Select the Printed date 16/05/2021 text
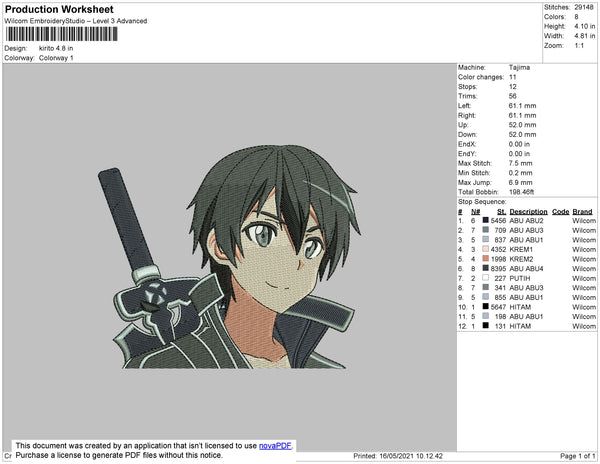Viewport: 600px width, 464px height. [398, 456]
